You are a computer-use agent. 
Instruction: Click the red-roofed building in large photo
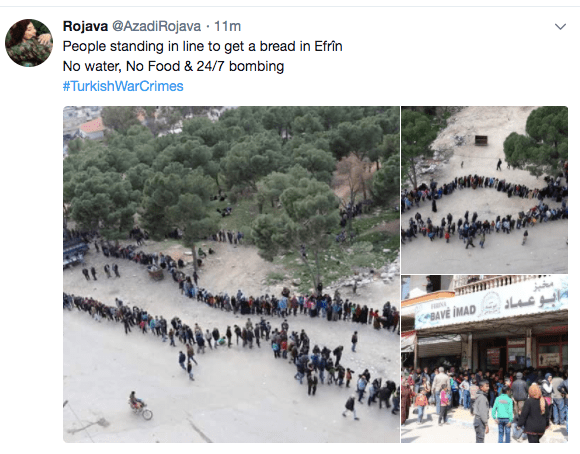click(x=92, y=129)
